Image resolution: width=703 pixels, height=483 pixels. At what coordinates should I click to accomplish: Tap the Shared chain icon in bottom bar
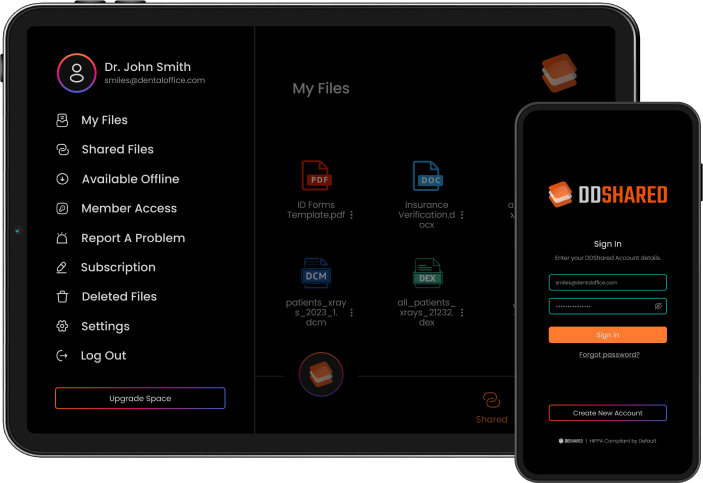click(x=491, y=400)
